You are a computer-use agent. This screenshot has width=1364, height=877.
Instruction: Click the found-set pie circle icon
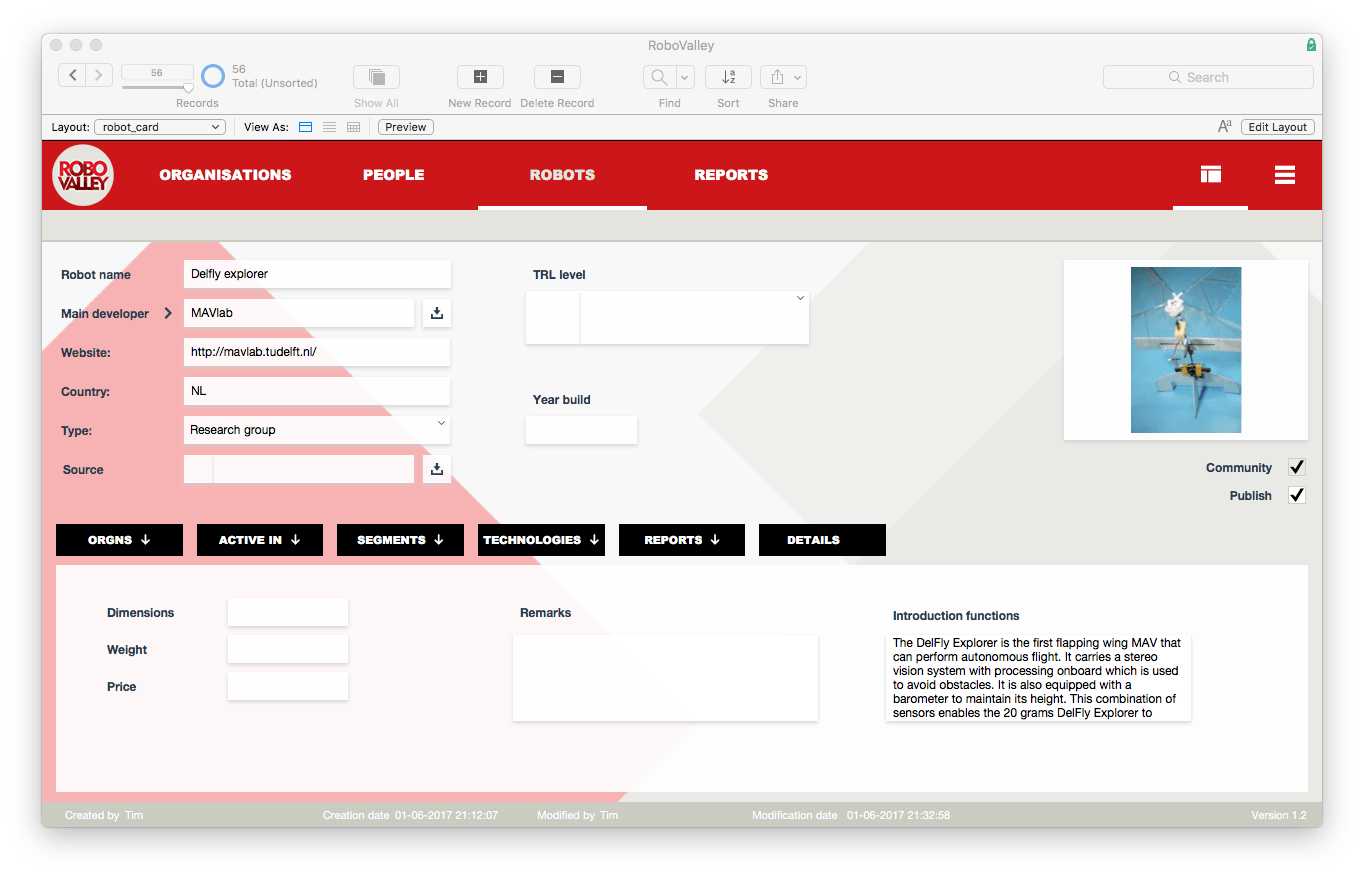213,76
